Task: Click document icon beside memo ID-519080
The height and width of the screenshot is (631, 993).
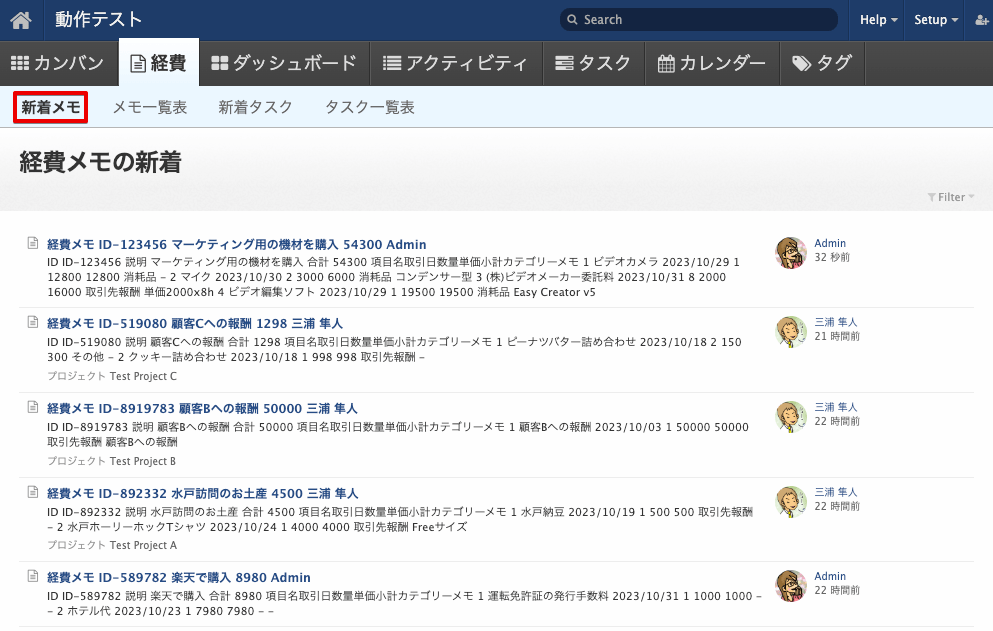Action: (x=33, y=322)
